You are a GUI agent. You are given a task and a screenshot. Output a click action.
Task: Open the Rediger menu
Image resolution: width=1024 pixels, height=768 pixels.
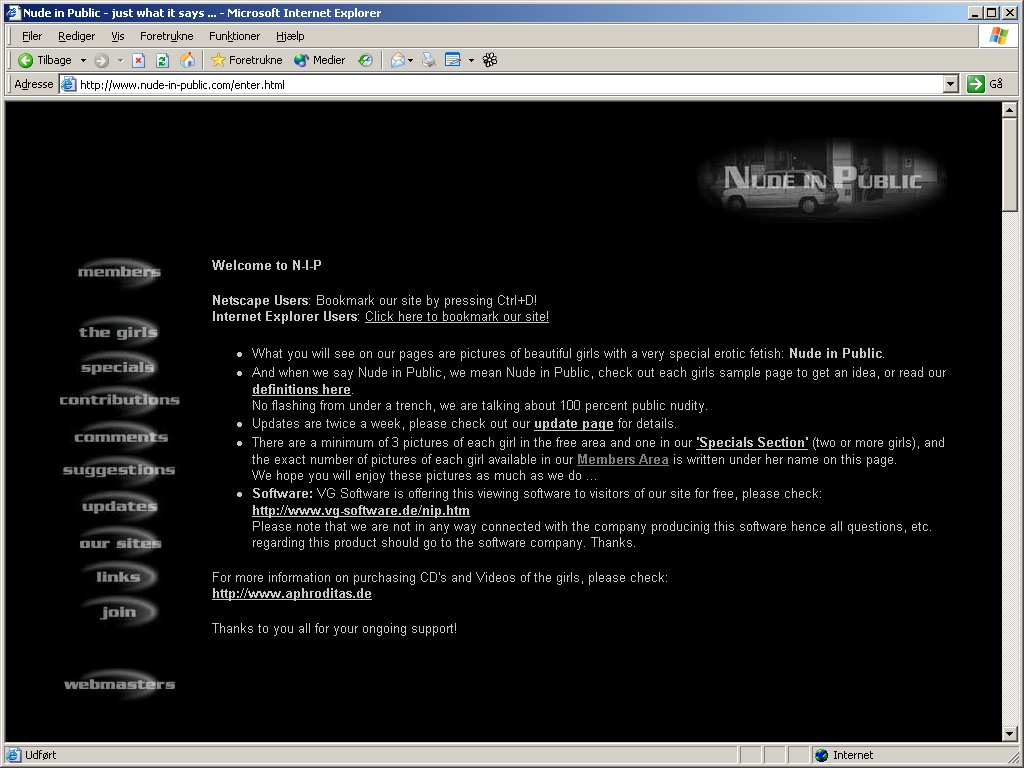pos(76,36)
